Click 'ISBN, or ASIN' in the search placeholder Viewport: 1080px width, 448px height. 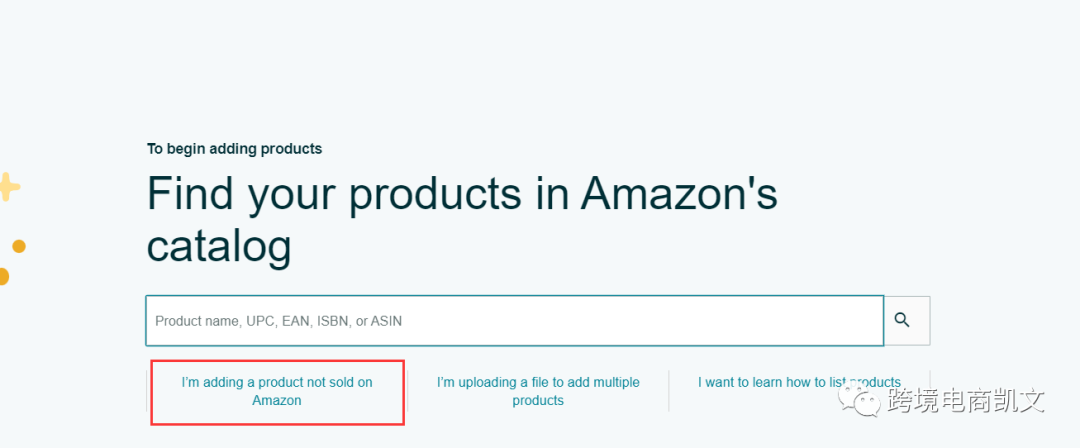360,321
